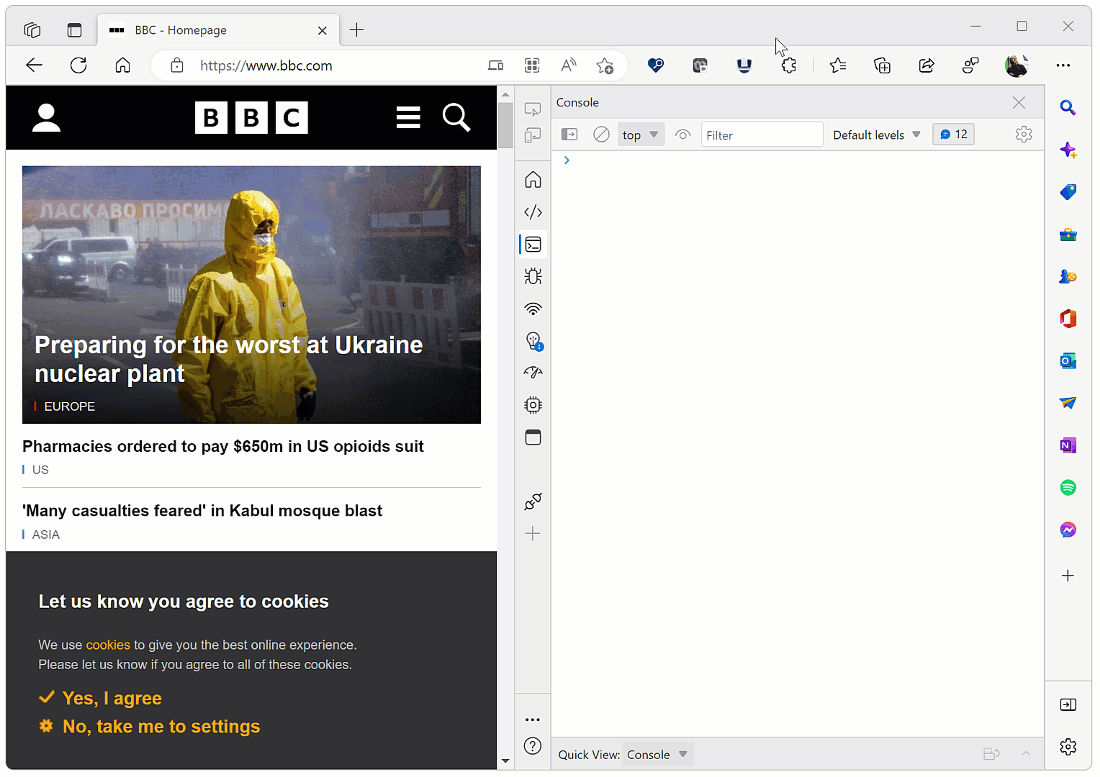Refresh the BBC page
The image size is (1100, 777).
tap(79, 65)
